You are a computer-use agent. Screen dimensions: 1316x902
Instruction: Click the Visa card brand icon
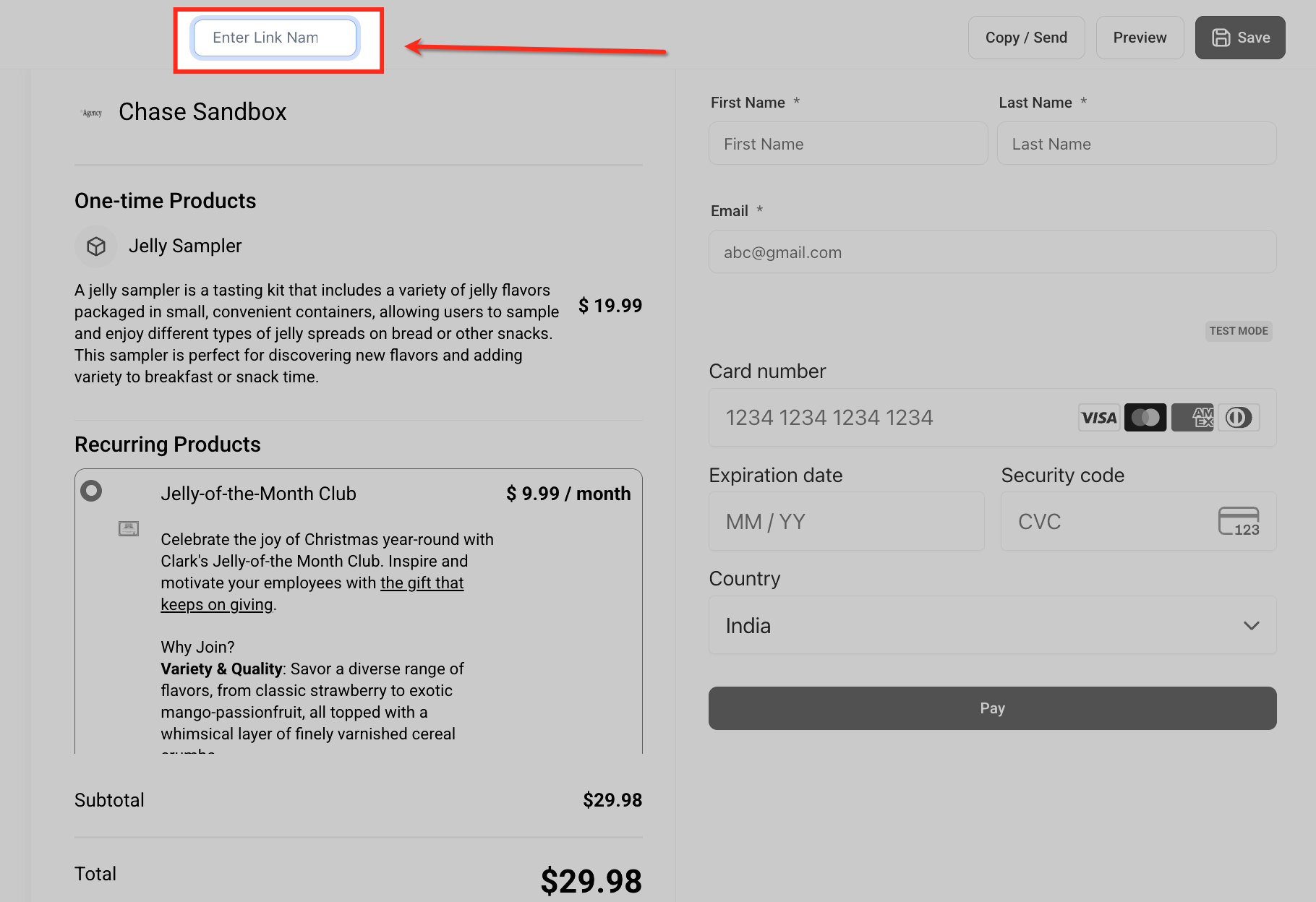coord(1099,418)
